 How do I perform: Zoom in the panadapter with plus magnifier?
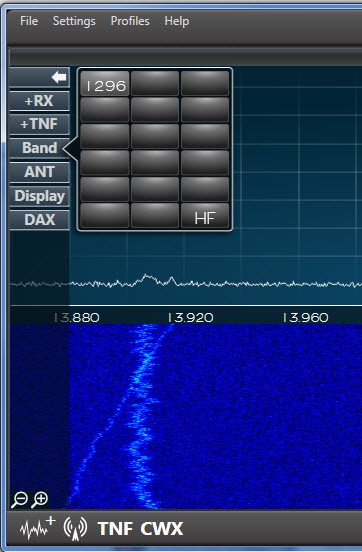[39, 500]
